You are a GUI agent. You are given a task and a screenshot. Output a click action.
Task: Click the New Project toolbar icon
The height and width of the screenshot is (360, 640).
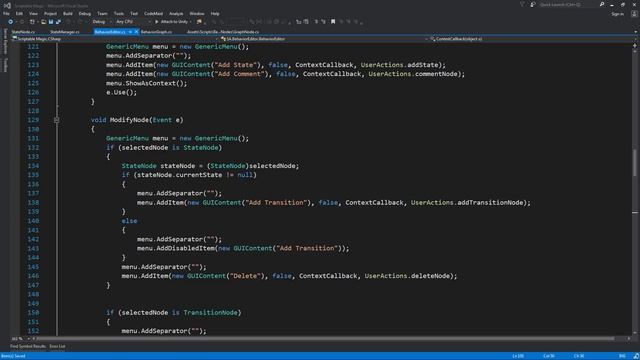pyautogui.click(x=32, y=22)
